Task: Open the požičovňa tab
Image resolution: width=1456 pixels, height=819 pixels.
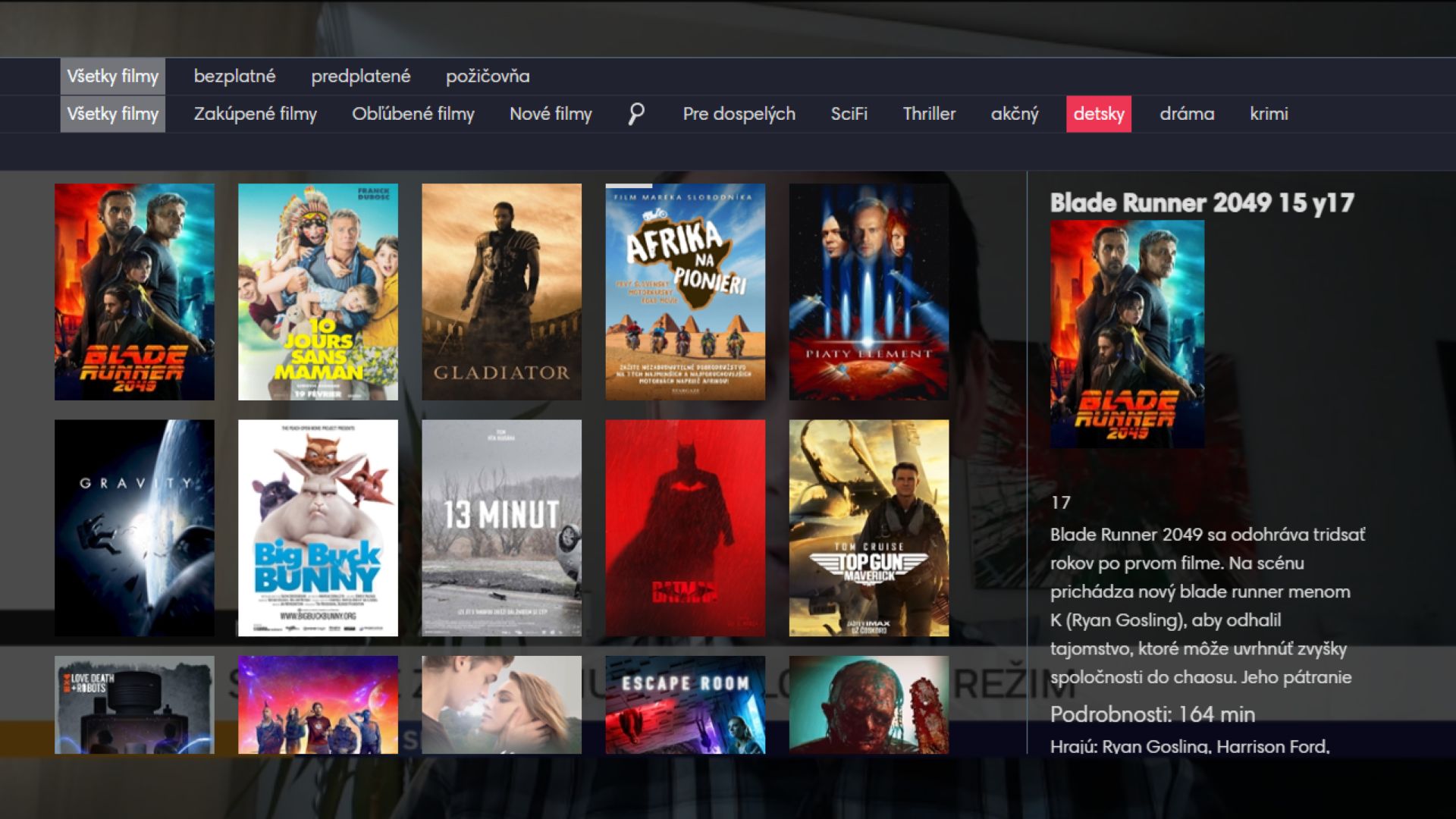Action: [x=488, y=77]
